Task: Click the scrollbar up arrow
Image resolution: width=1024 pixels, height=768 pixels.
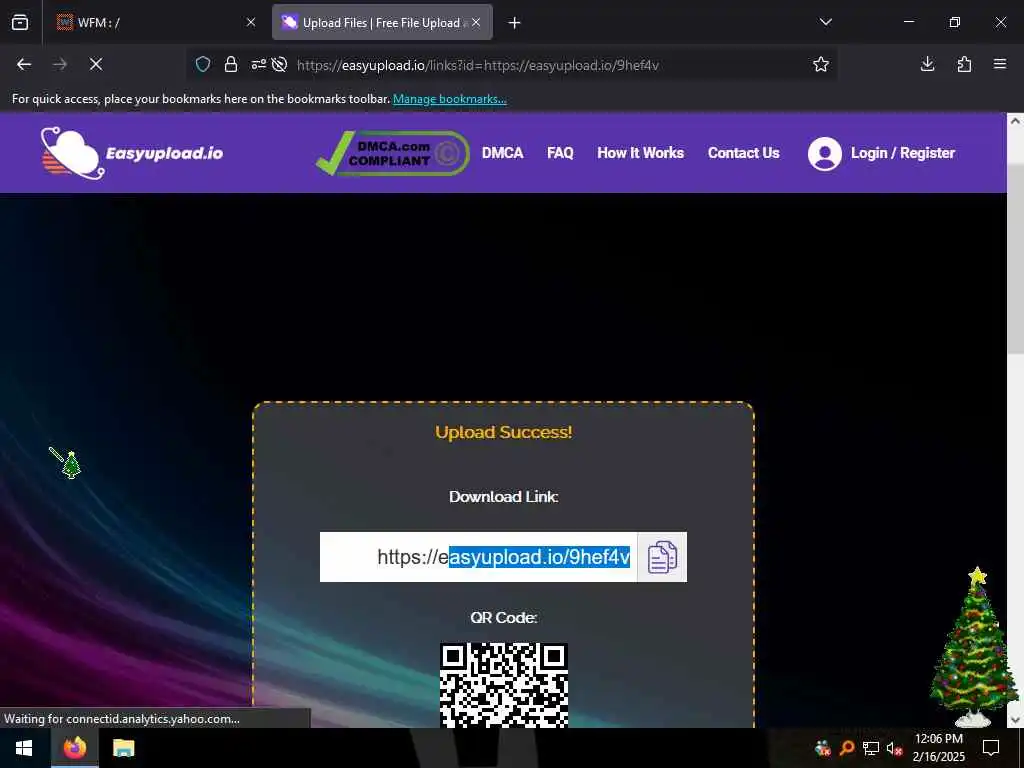Action: coord(1015,120)
